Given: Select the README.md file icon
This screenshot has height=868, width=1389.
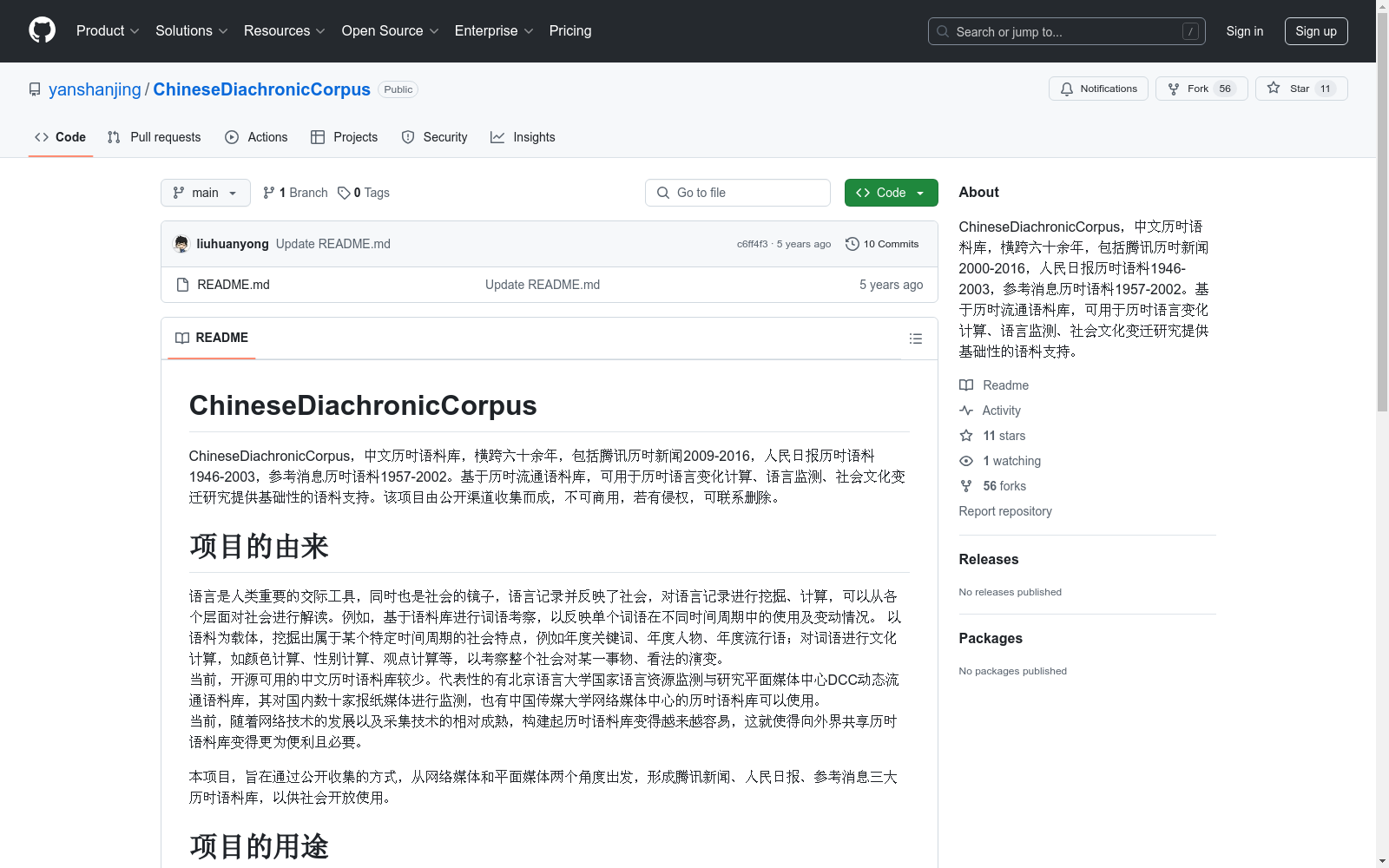Looking at the screenshot, I should click(x=182, y=285).
